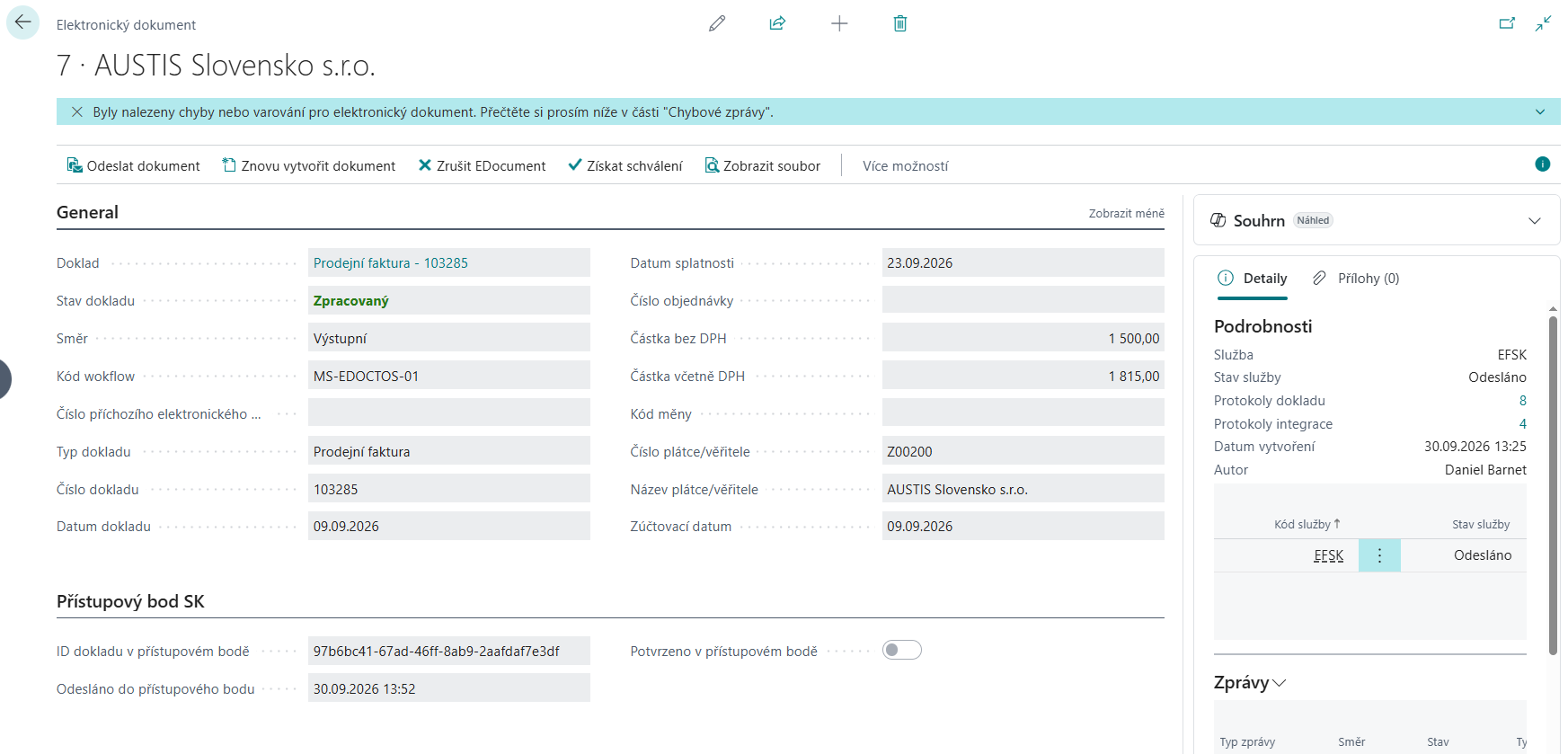Open Více možností menu
Image resolution: width=1568 pixels, height=754 pixels.
[906, 166]
